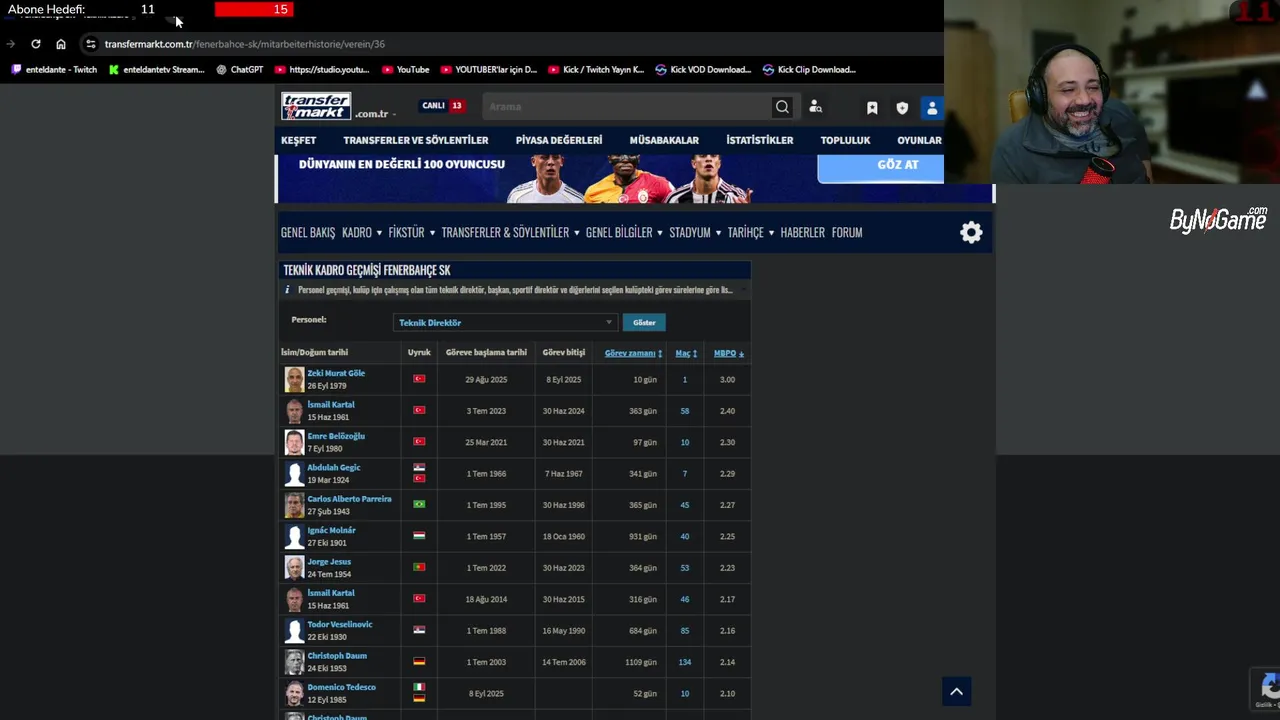Screen dimensions: 1280x720
Task: Click Carlos Alberto Parreira portrait thumbnail
Action: click(x=294, y=505)
